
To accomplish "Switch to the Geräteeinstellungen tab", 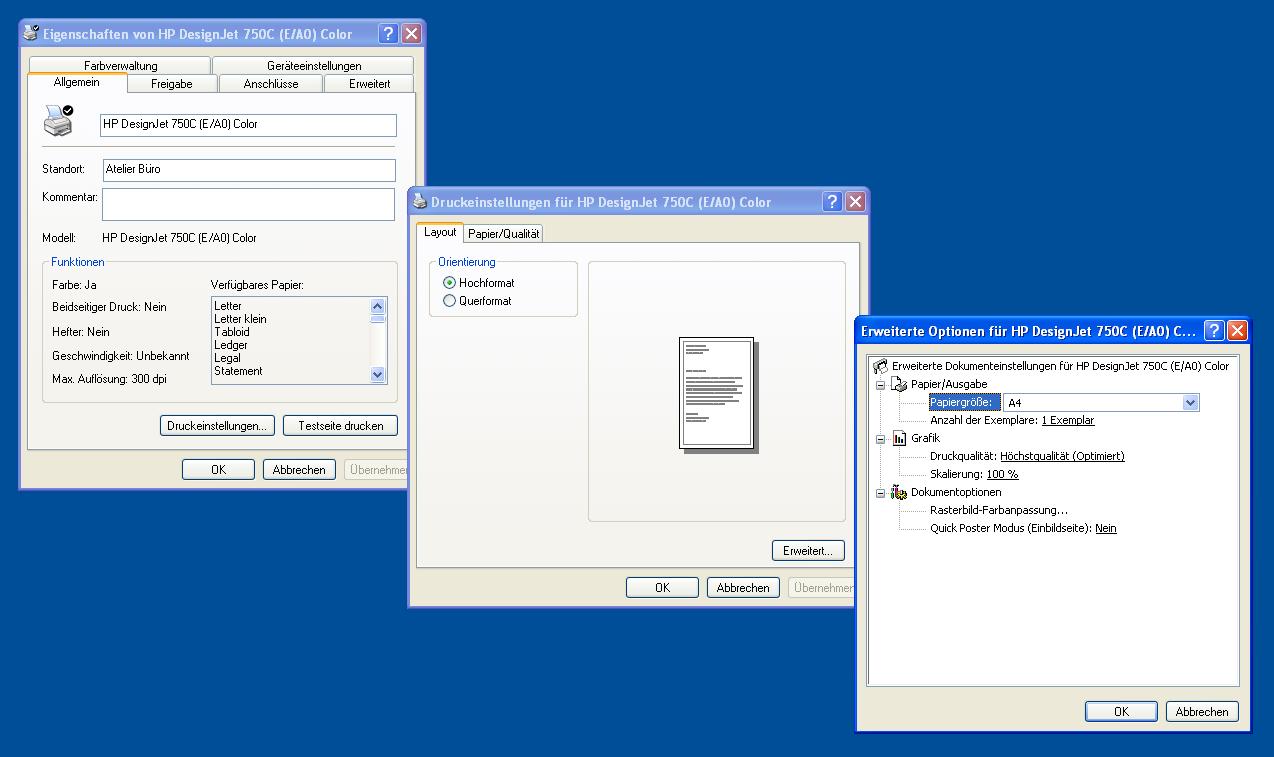I will 314,66.
